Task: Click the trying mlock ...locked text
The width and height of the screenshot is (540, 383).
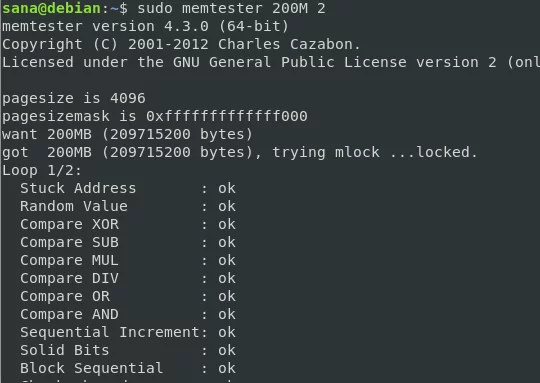Action: click(x=375, y=152)
